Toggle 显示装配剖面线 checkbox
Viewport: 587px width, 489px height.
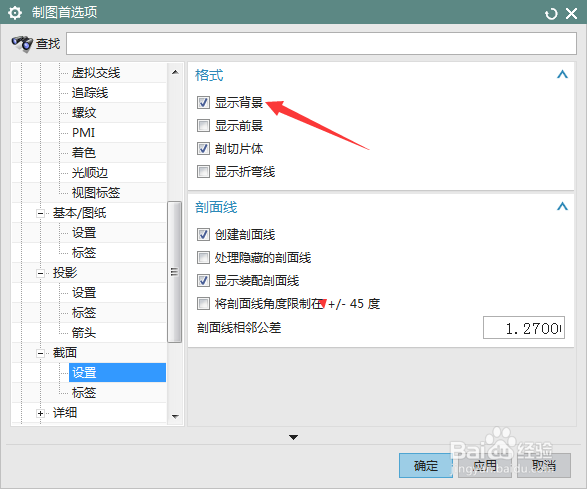[x=203, y=280]
